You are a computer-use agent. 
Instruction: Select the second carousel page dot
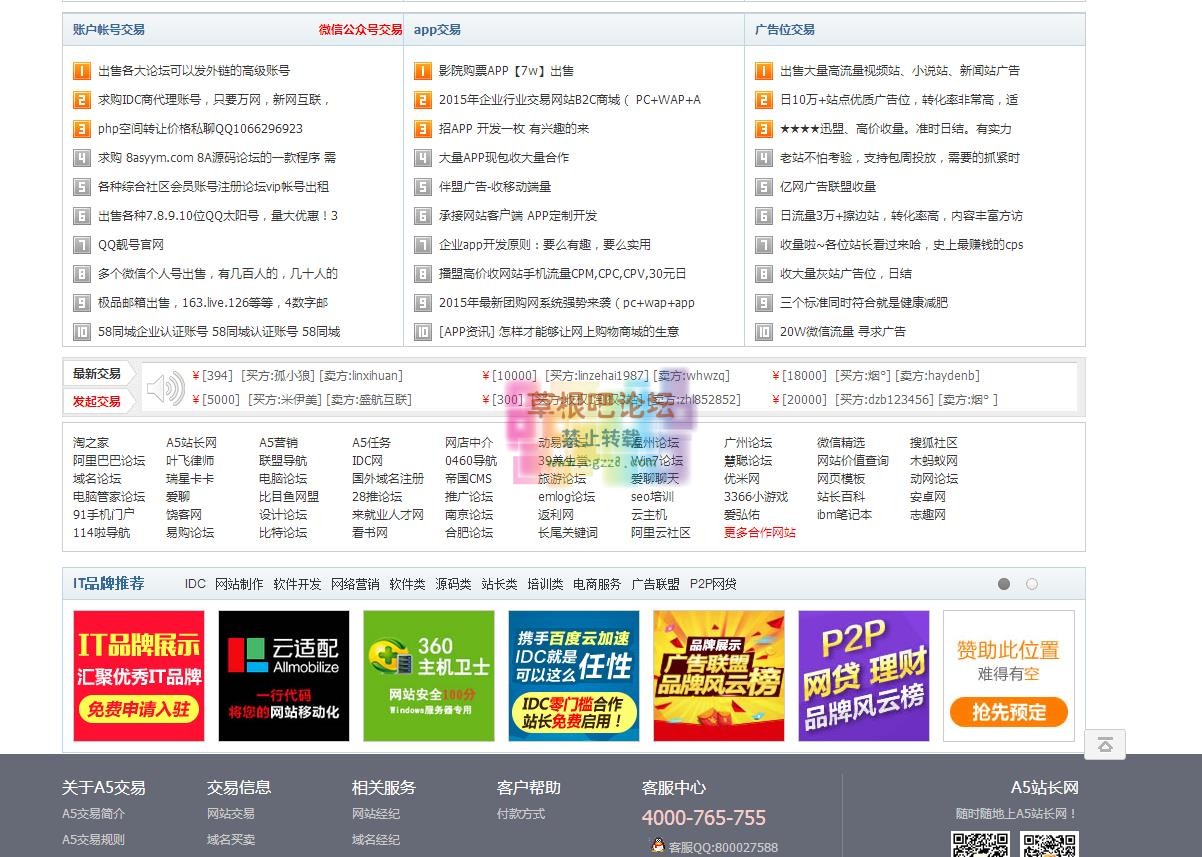(1032, 584)
